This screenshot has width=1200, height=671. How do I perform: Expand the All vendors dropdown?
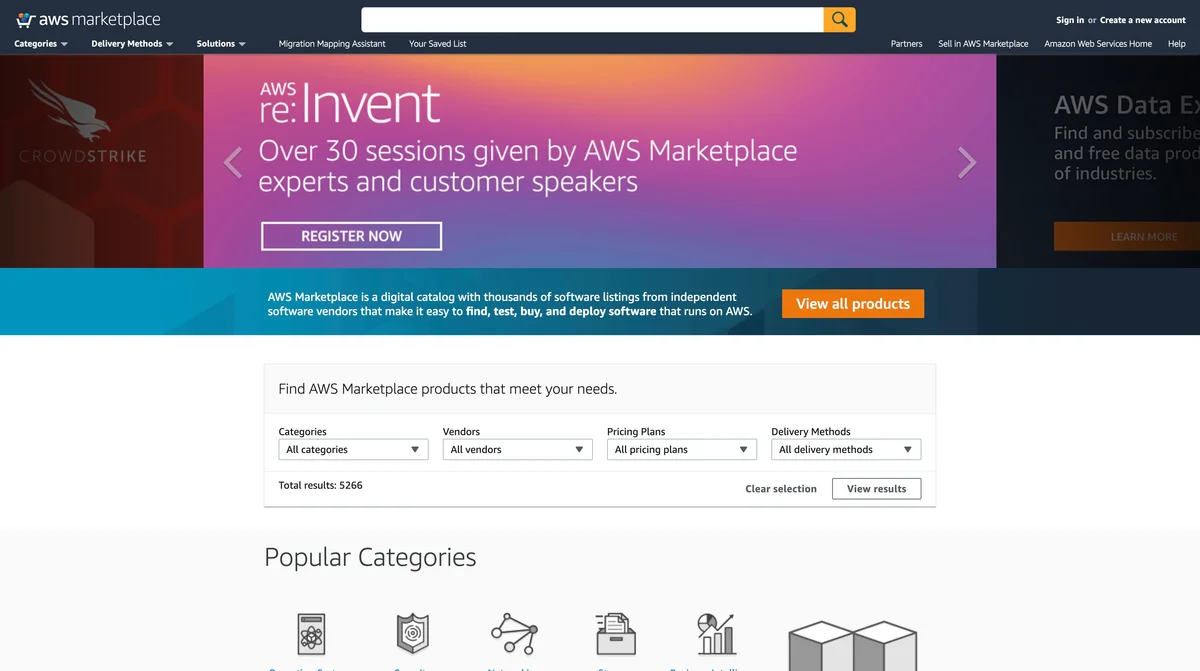[517, 449]
